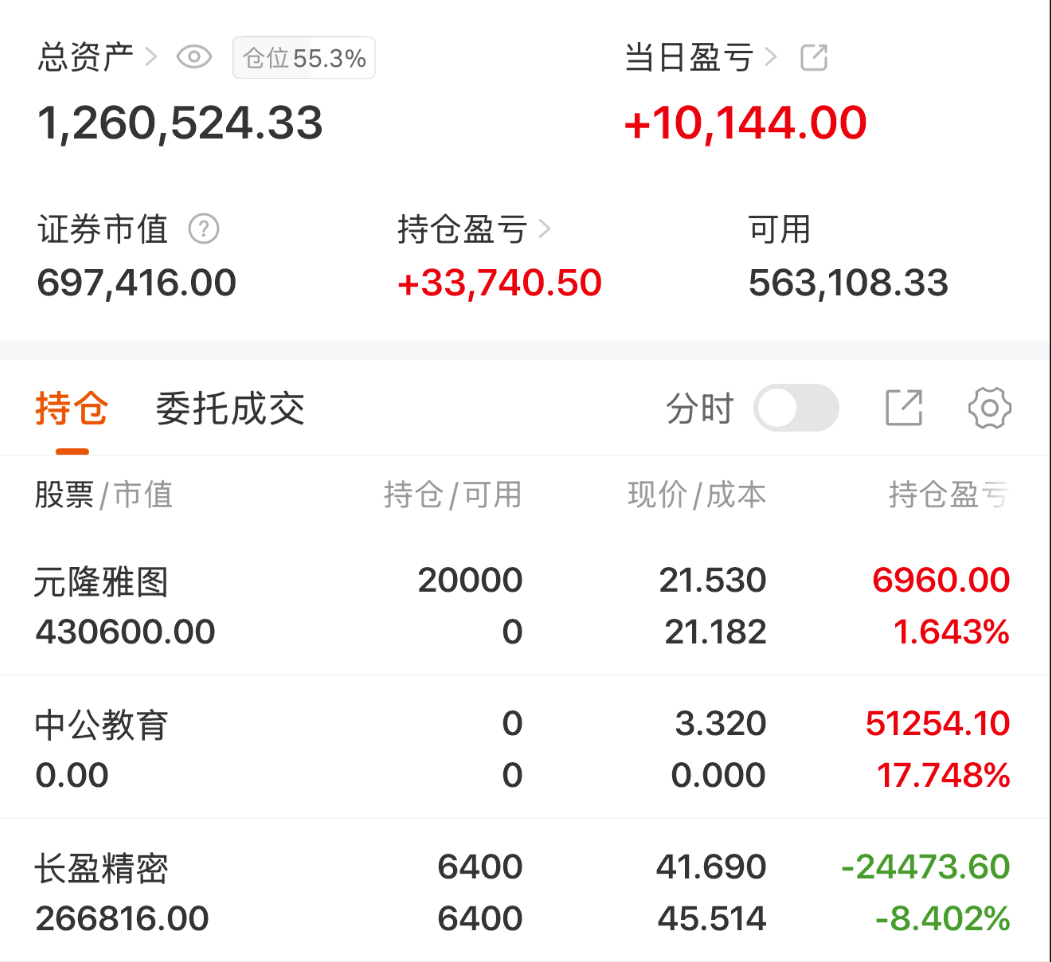Sort by 股票/市值 column header
This screenshot has width=1051, height=962.
click(x=104, y=495)
